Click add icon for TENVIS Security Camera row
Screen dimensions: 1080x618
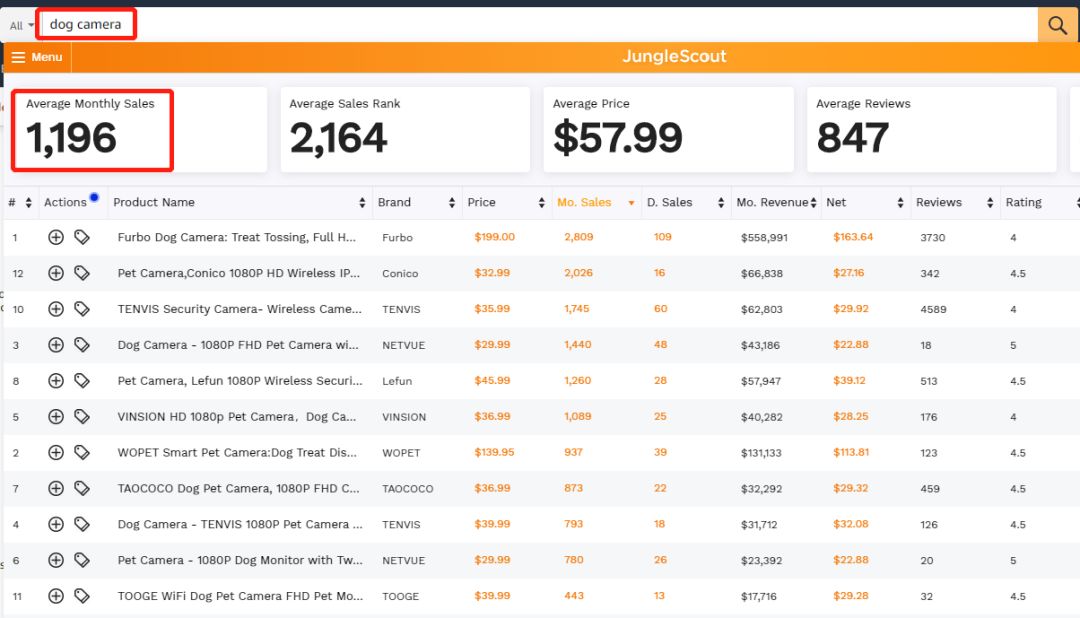pos(56,309)
